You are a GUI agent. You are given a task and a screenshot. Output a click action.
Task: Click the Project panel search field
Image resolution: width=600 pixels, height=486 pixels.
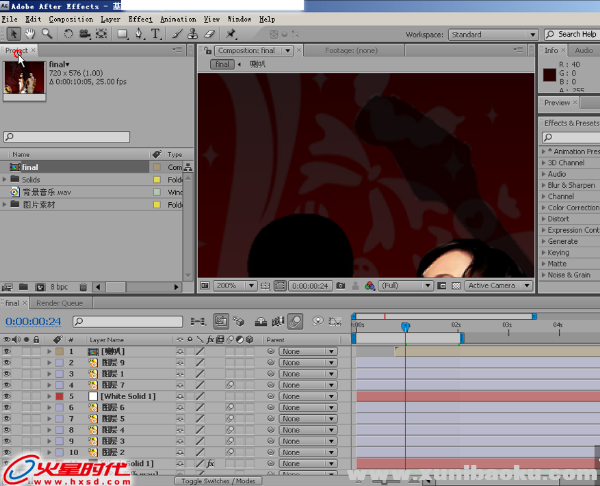66,136
